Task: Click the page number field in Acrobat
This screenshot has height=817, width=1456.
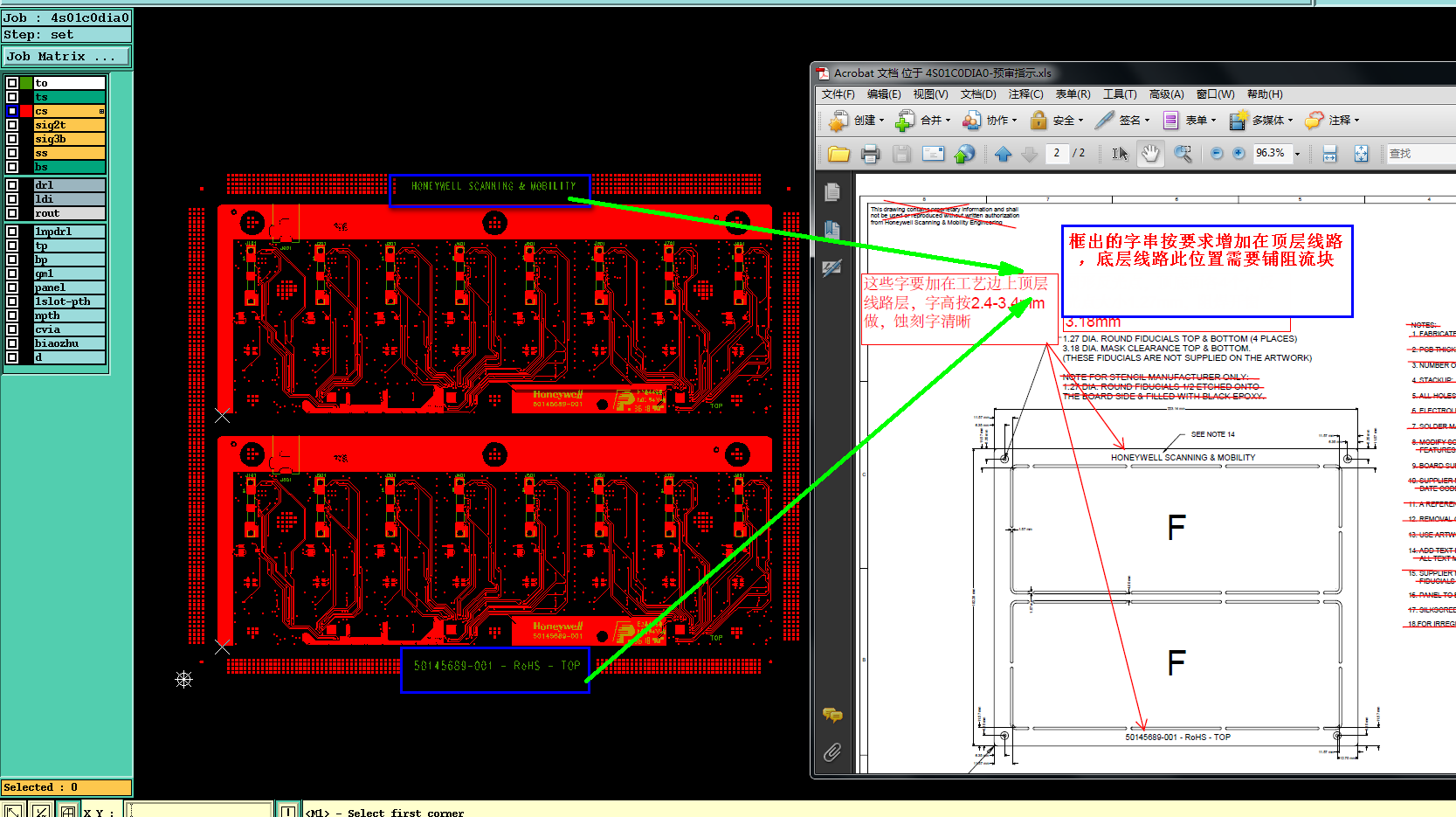Action: click(x=1056, y=154)
